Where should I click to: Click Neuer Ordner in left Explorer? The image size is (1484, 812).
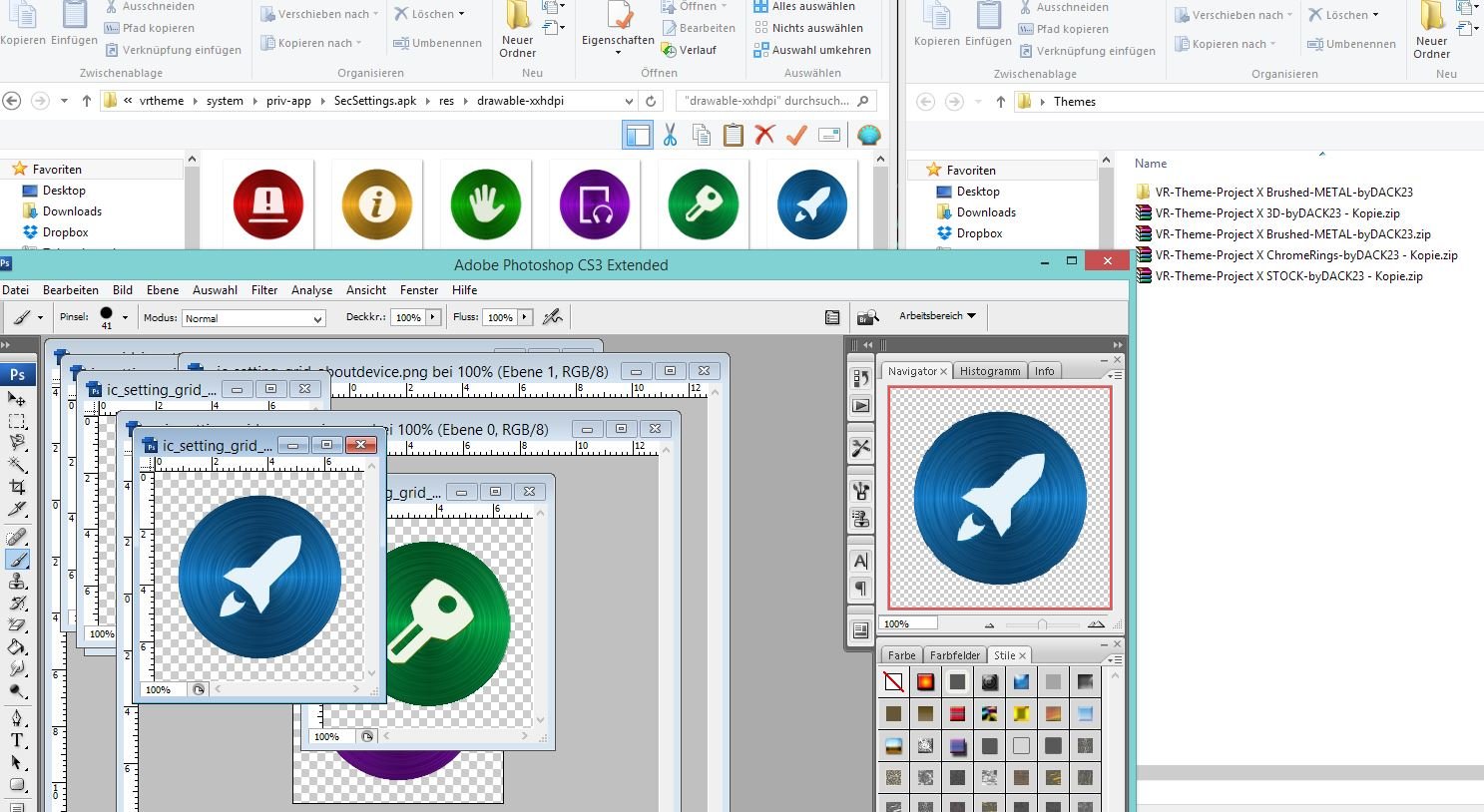tap(517, 30)
